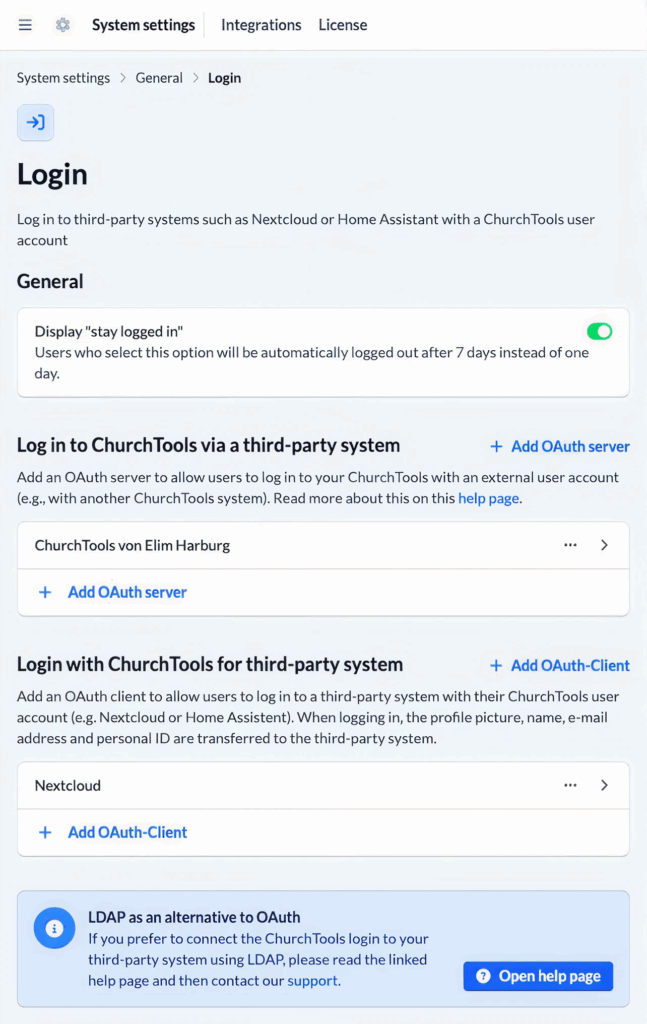Click the settings gear icon
647x1024 pixels.
pos(63,25)
